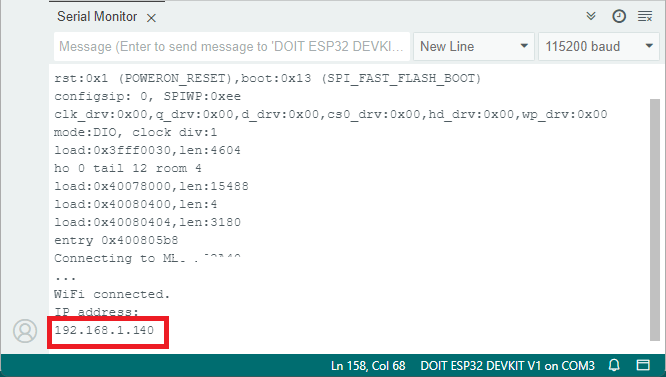Click the 'entry 0x400805b8' output line

(x=116, y=240)
